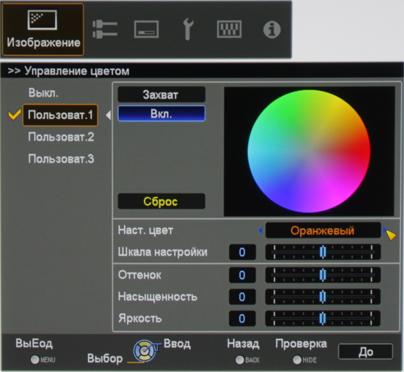Open the information menu icon
The width and height of the screenshot is (404, 372).
(272, 30)
